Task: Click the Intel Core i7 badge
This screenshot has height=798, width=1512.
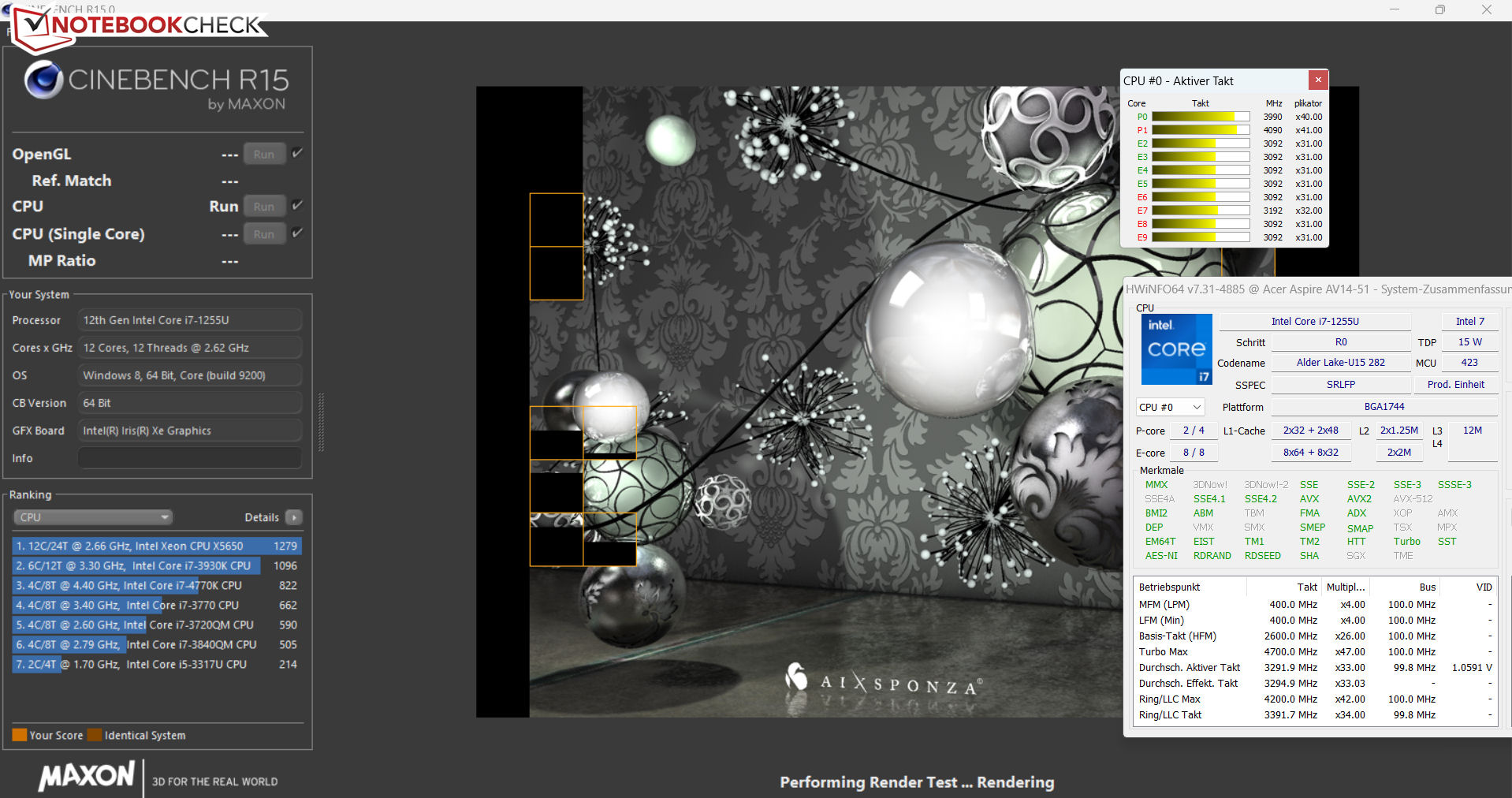Action: pos(1176,349)
